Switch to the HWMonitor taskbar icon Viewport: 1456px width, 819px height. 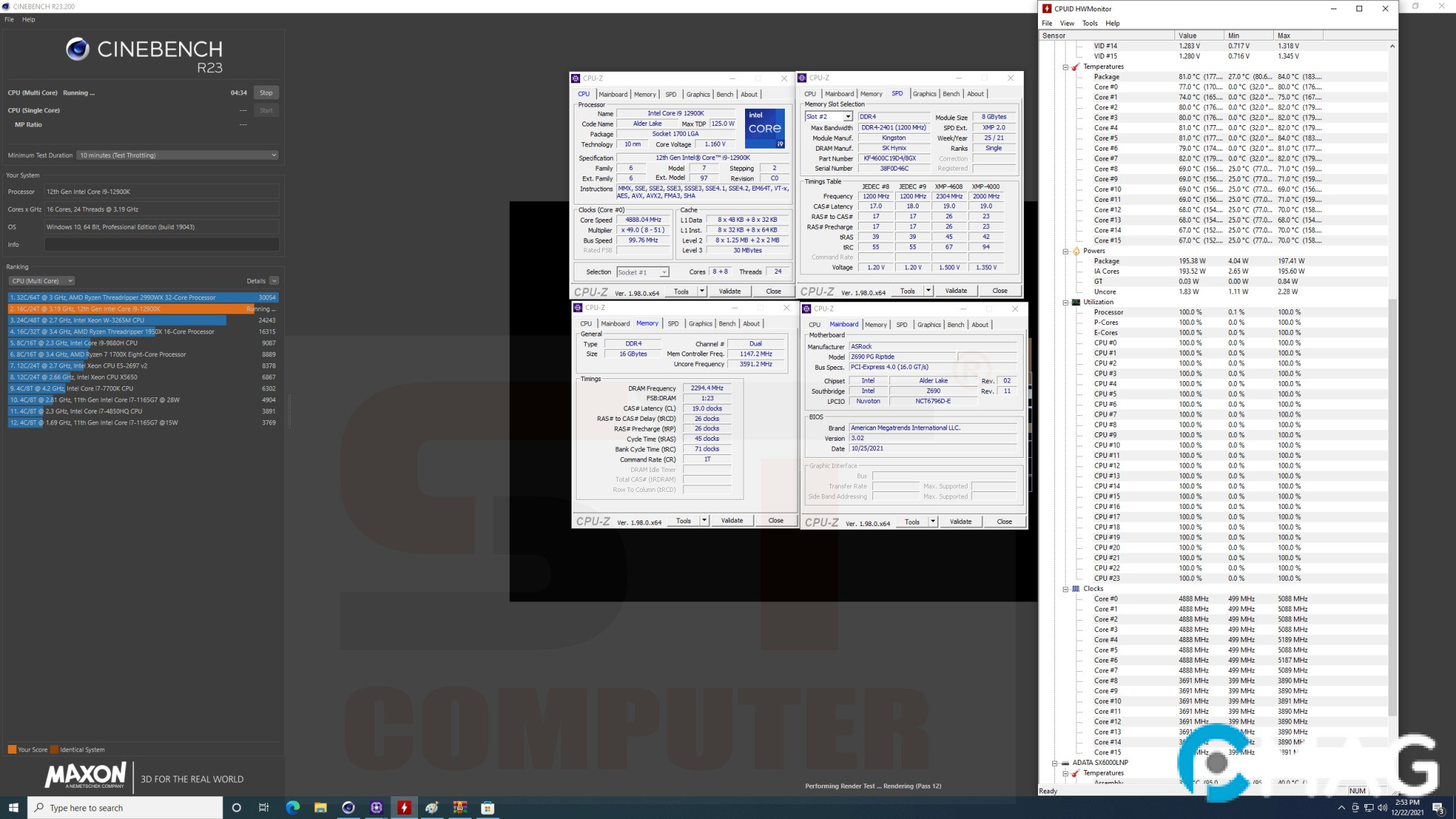pyautogui.click(x=404, y=808)
